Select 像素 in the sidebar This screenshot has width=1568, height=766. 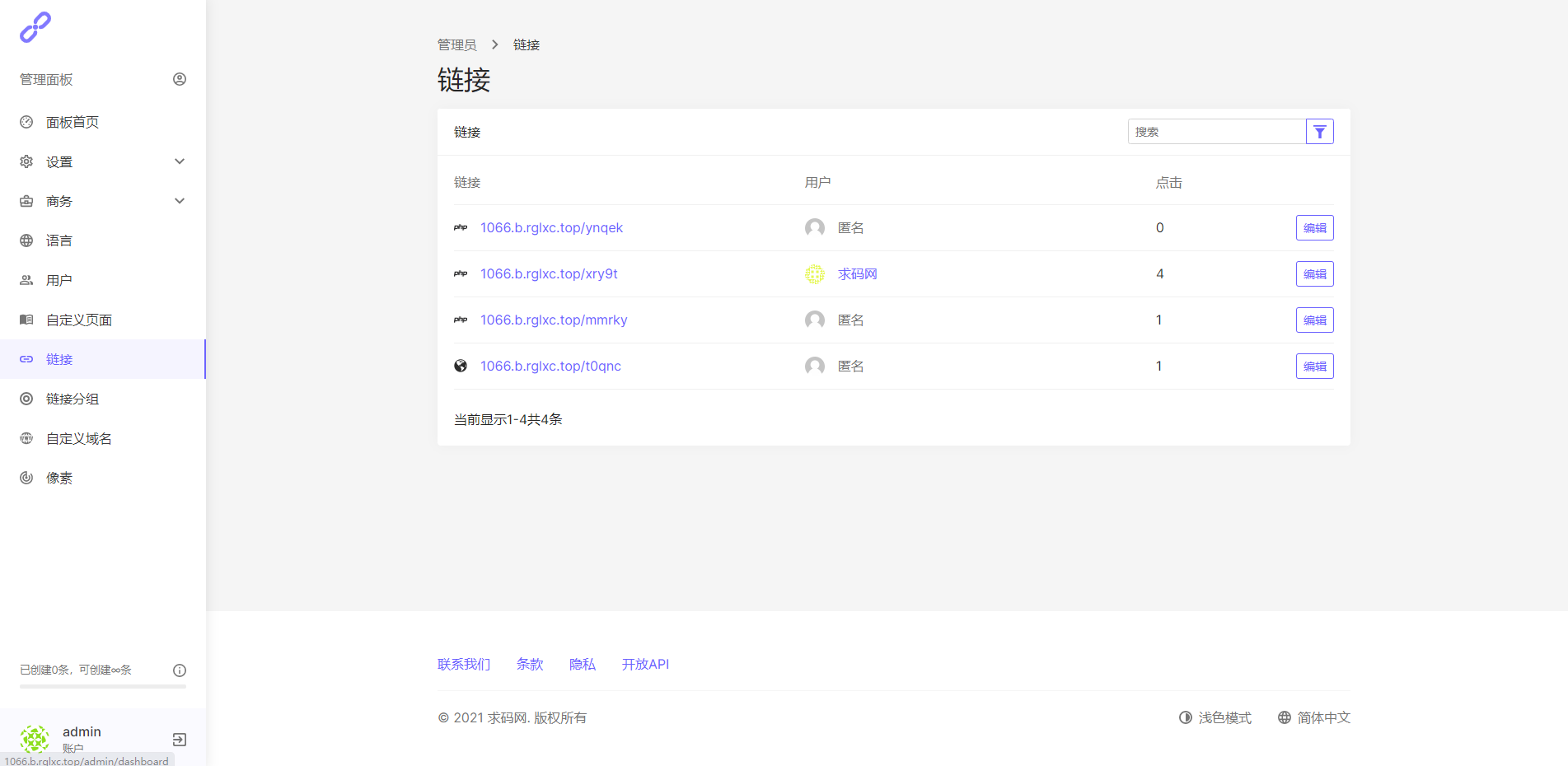coord(59,478)
